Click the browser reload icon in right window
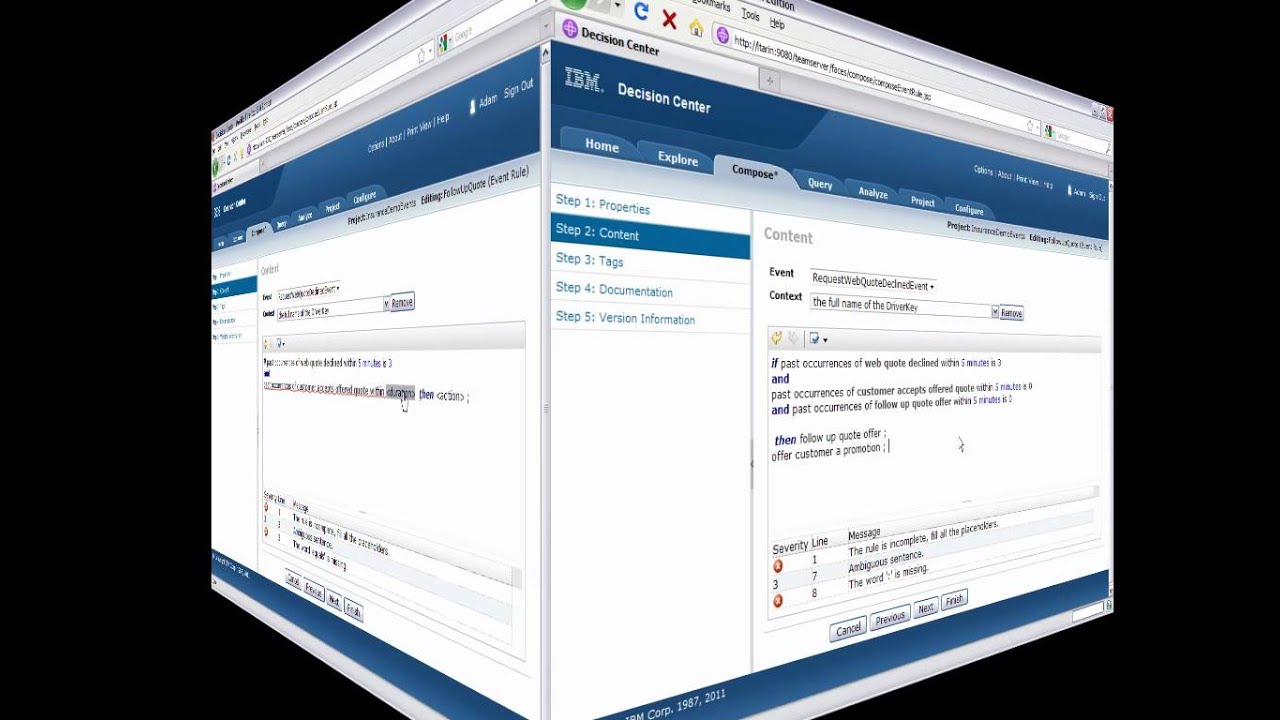Viewport: 1280px width, 720px height. (641, 11)
